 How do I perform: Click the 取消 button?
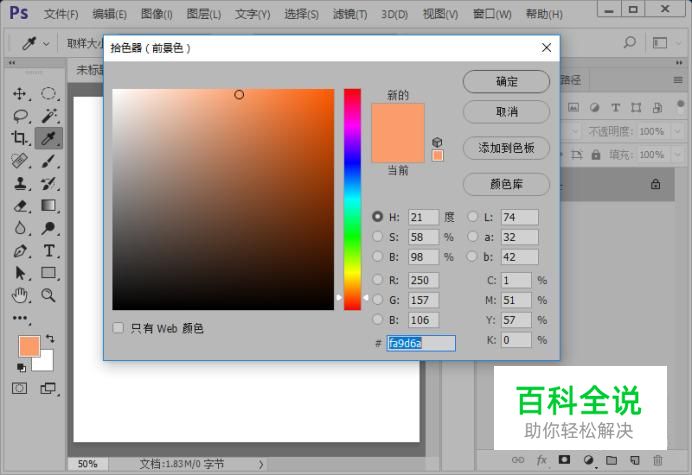click(506, 112)
